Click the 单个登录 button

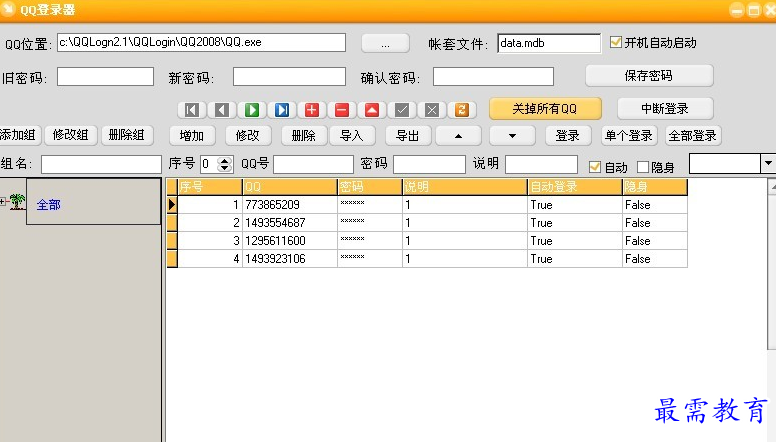(629, 136)
